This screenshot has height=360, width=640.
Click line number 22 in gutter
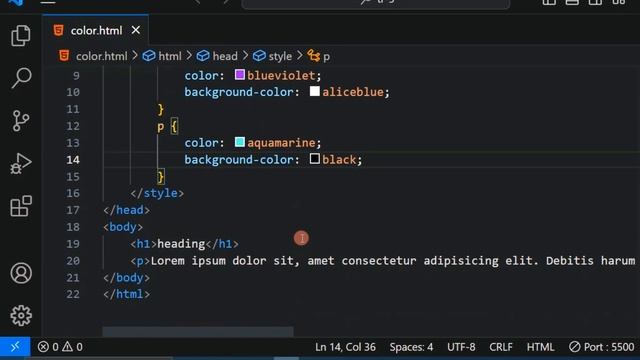tap(73, 294)
